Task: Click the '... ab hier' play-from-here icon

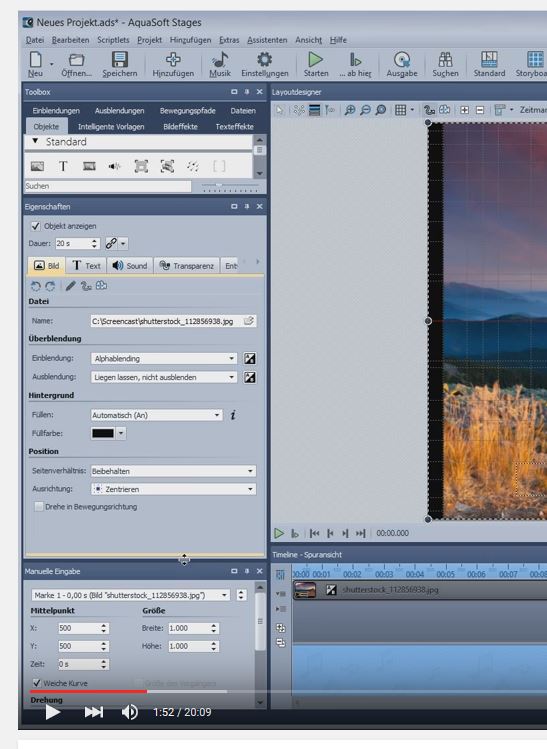Action: coord(355,60)
